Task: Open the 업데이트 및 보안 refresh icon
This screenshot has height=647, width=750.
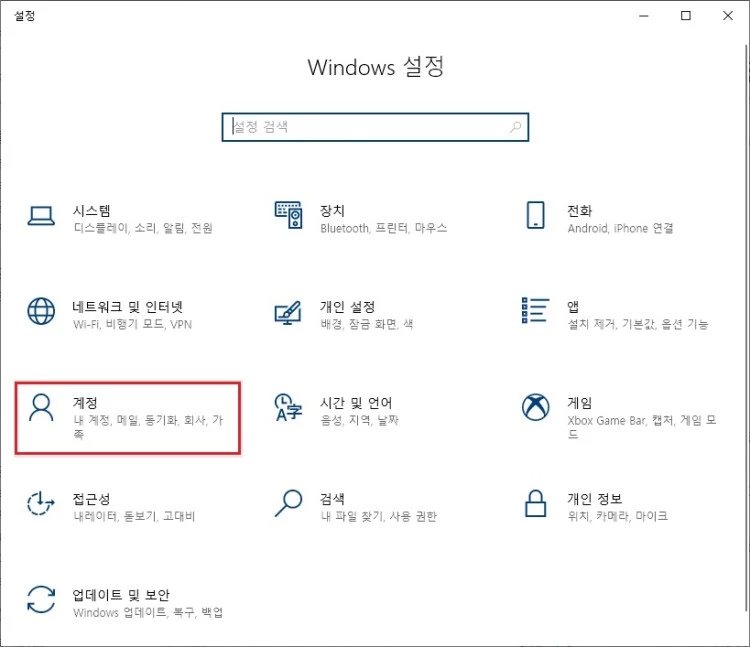Action: click(41, 600)
